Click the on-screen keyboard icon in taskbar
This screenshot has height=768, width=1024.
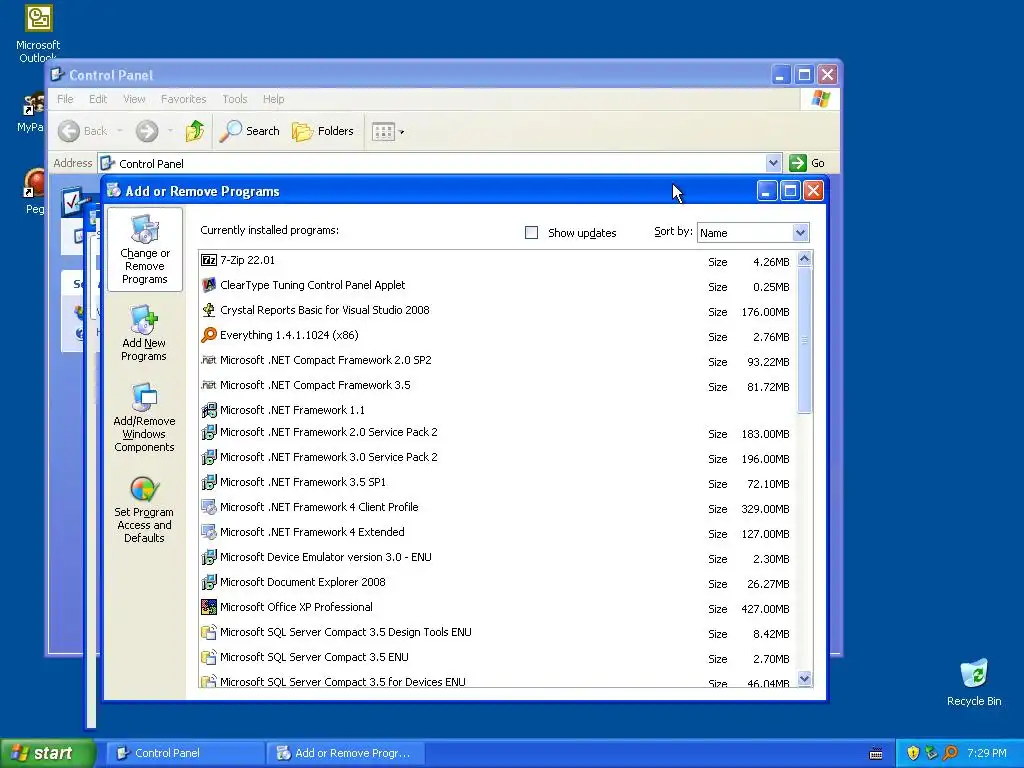876,754
